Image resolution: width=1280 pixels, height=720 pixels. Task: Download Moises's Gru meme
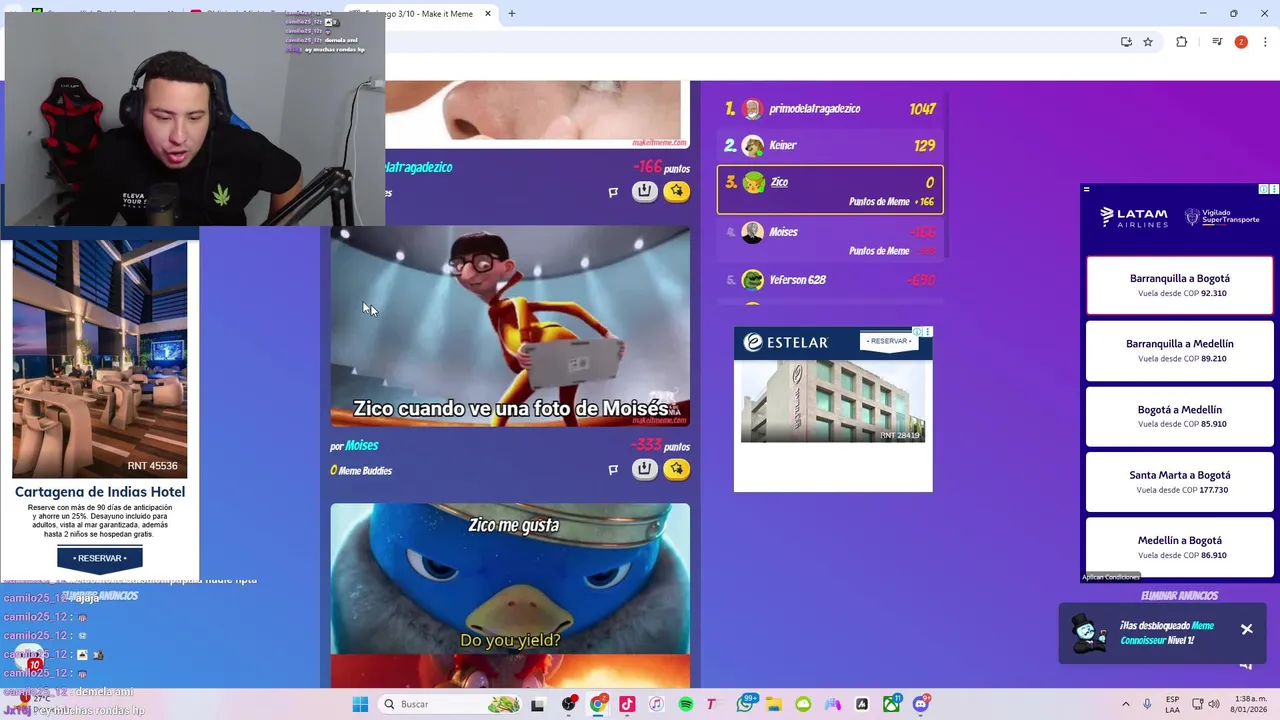645,468
